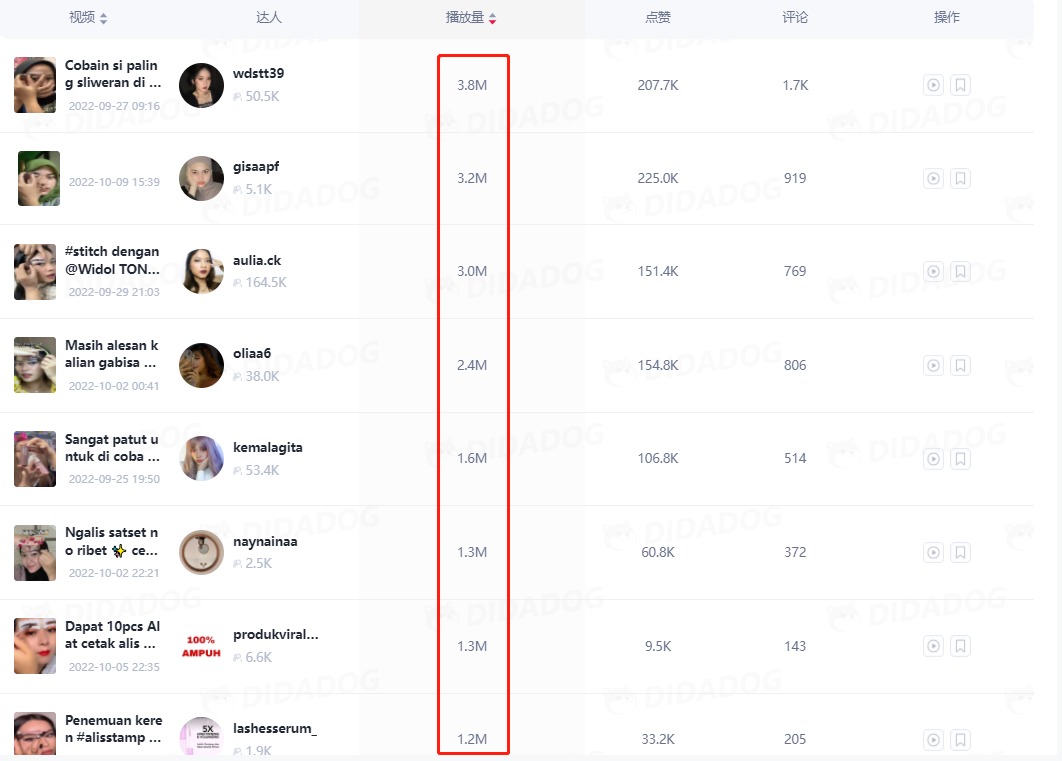Play the naynainaa video via play icon

[x=933, y=553]
